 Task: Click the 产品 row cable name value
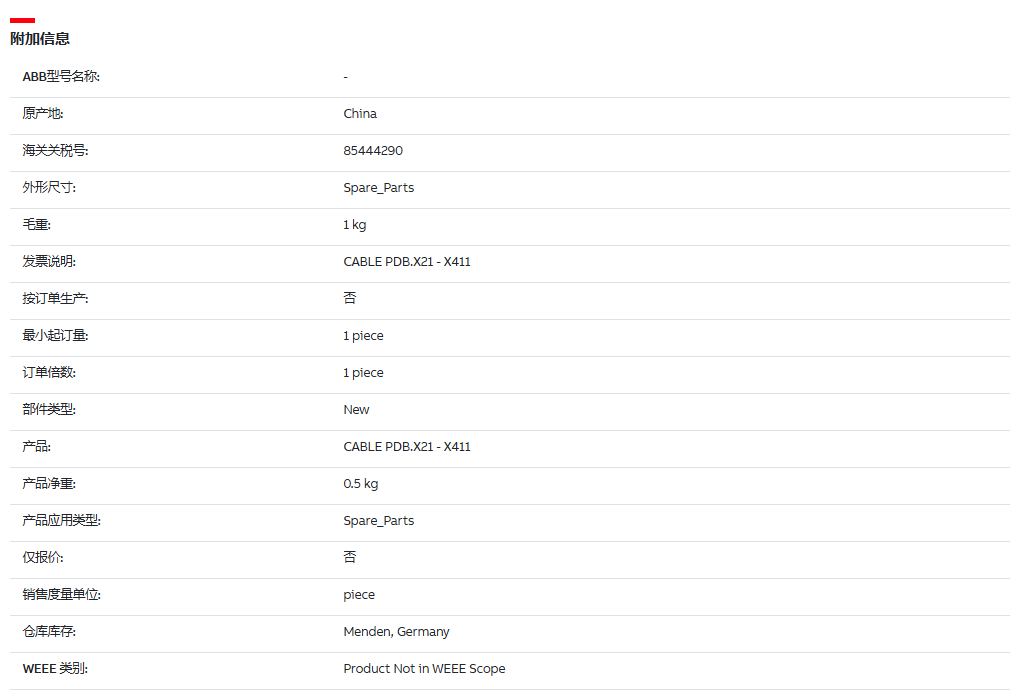(406, 447)
